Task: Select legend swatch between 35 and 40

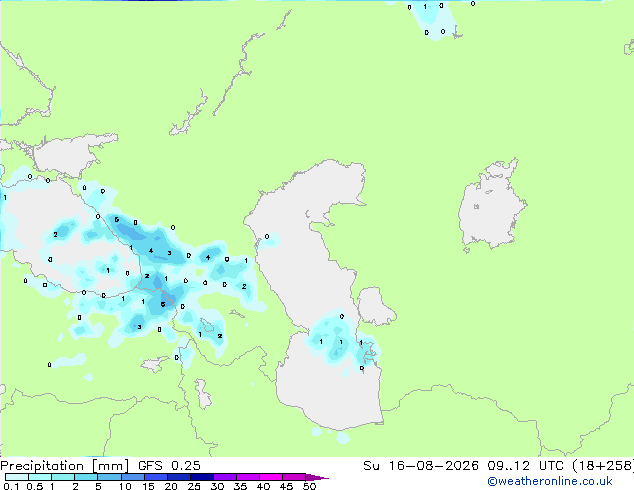Action: point(247,477)
